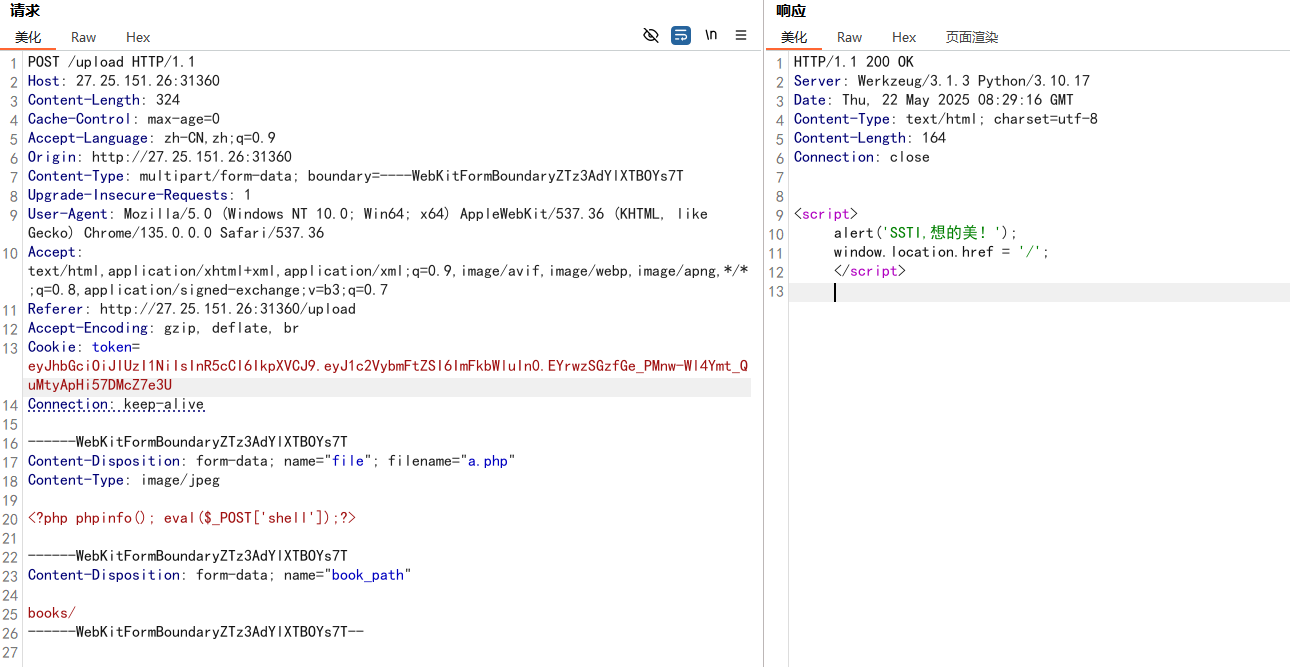This screenshot has height=667, width=1290.
Task: Open the response 页面渲染 tab
Action: (972, 37)
